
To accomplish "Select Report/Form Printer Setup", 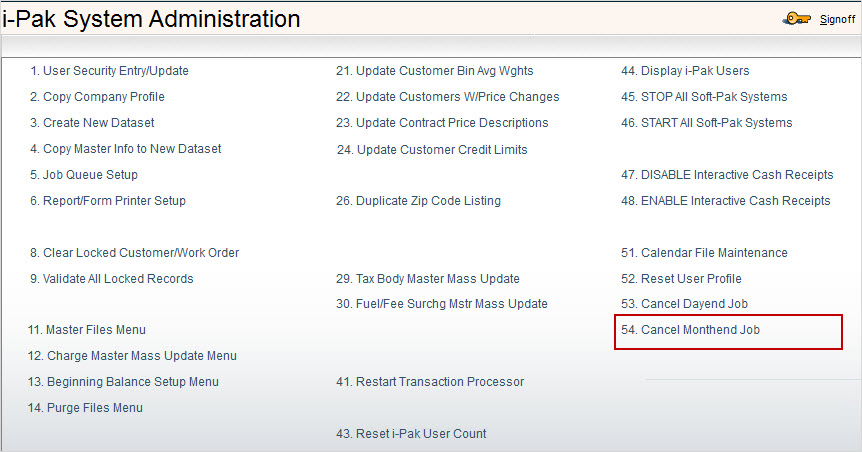I will (x=108, y=201).
